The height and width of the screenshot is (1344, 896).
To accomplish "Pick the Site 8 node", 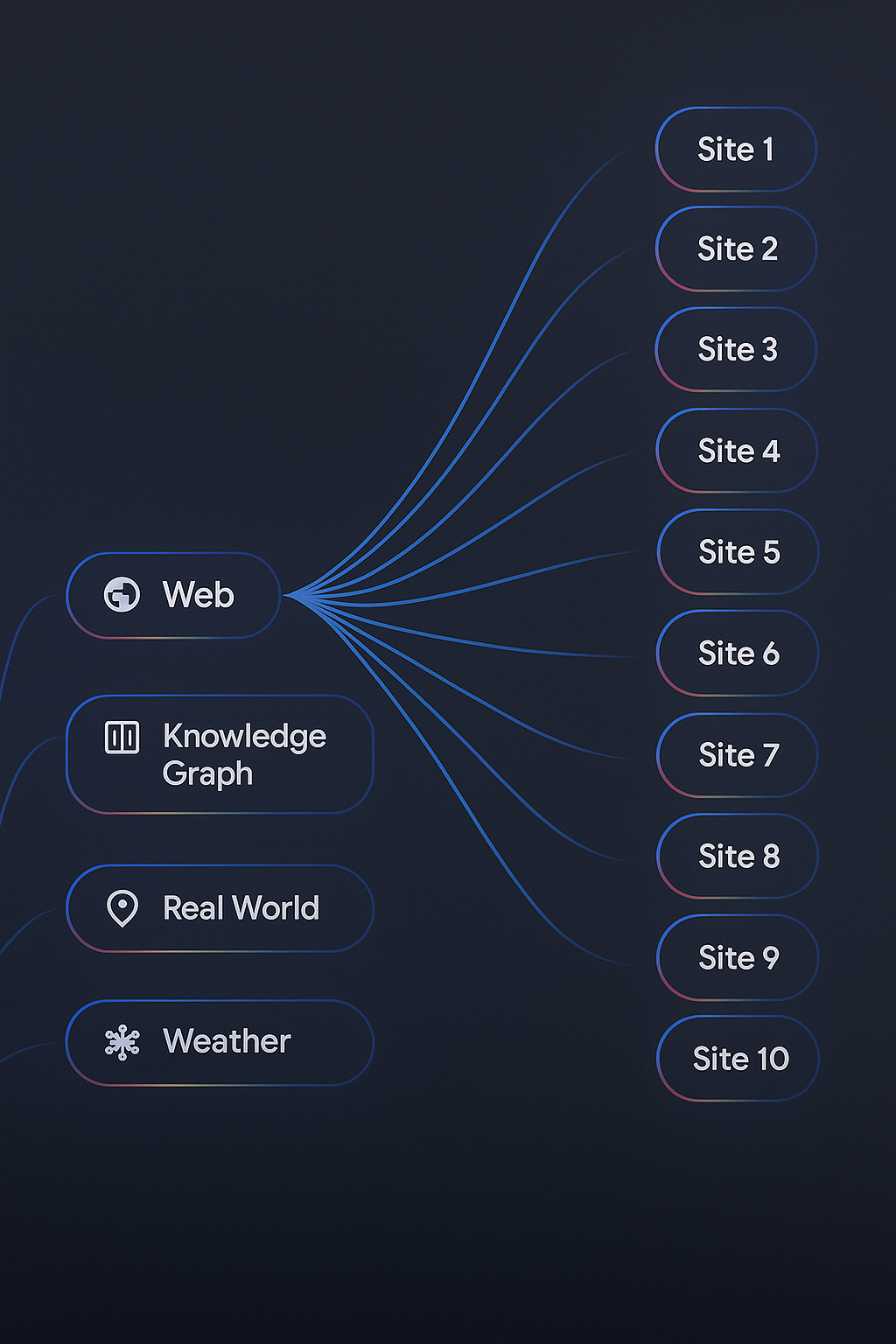I will point(738,857).
